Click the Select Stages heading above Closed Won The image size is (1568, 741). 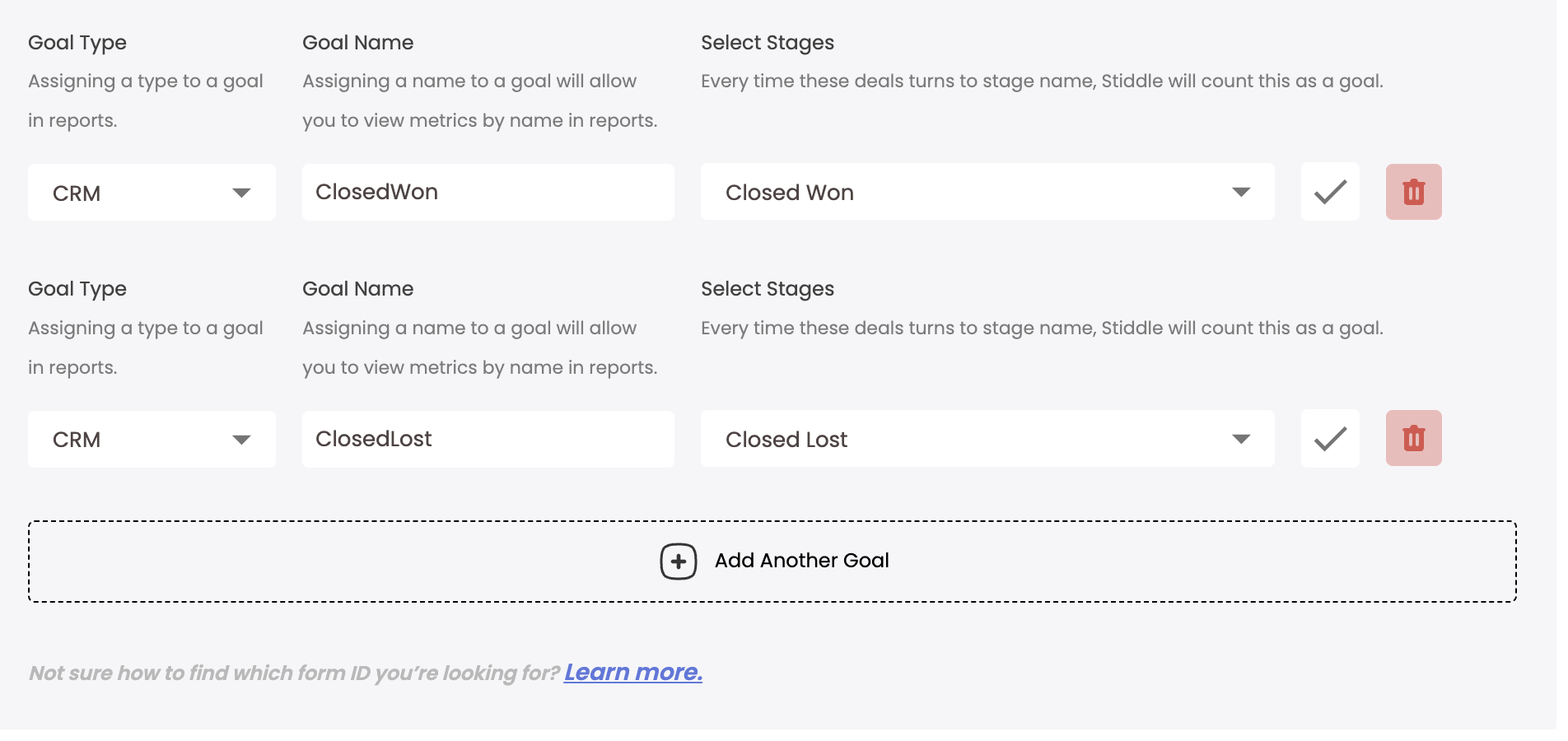click(767, 43)
